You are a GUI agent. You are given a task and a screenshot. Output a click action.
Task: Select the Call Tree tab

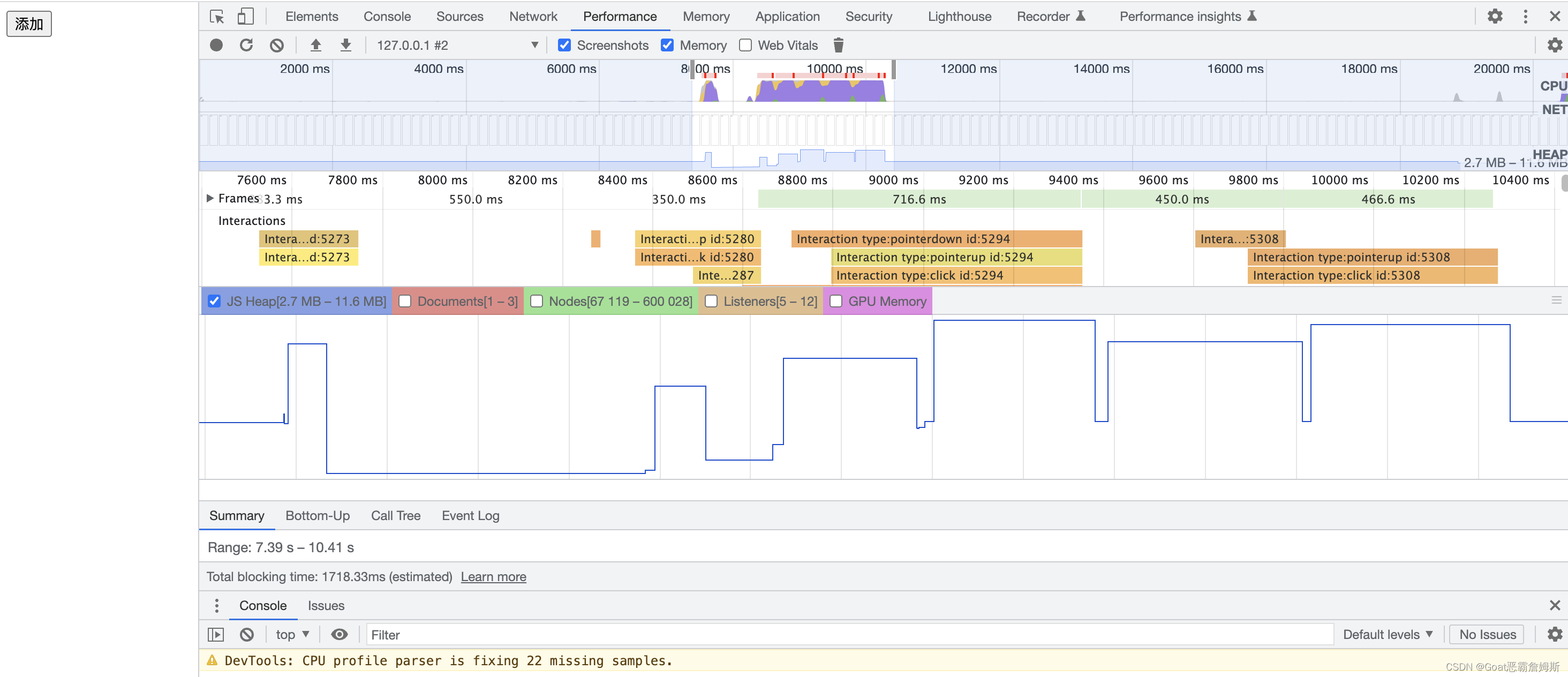pos(396,516)
